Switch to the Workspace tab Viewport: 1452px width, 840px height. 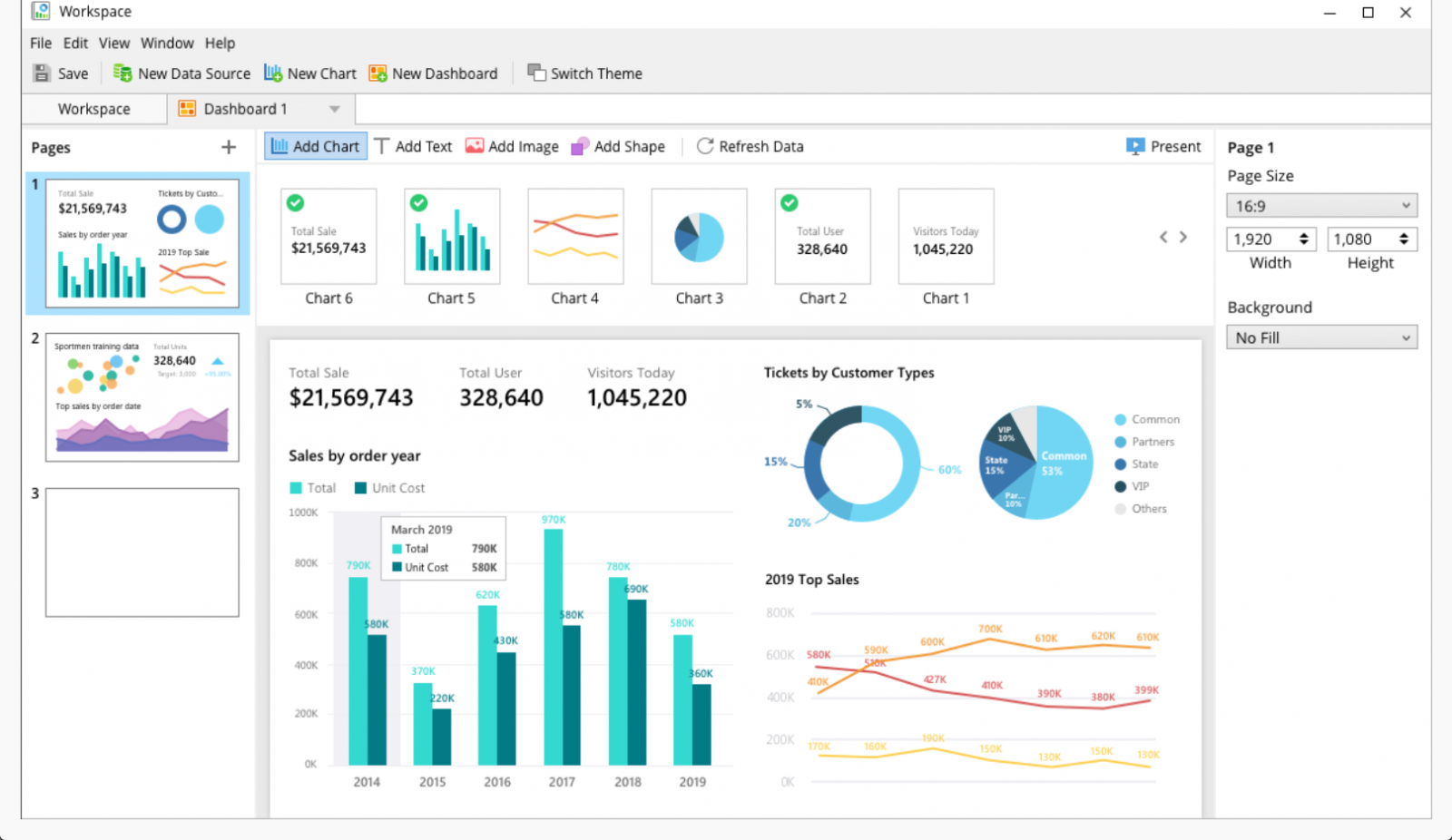click(x=94, y=109)
